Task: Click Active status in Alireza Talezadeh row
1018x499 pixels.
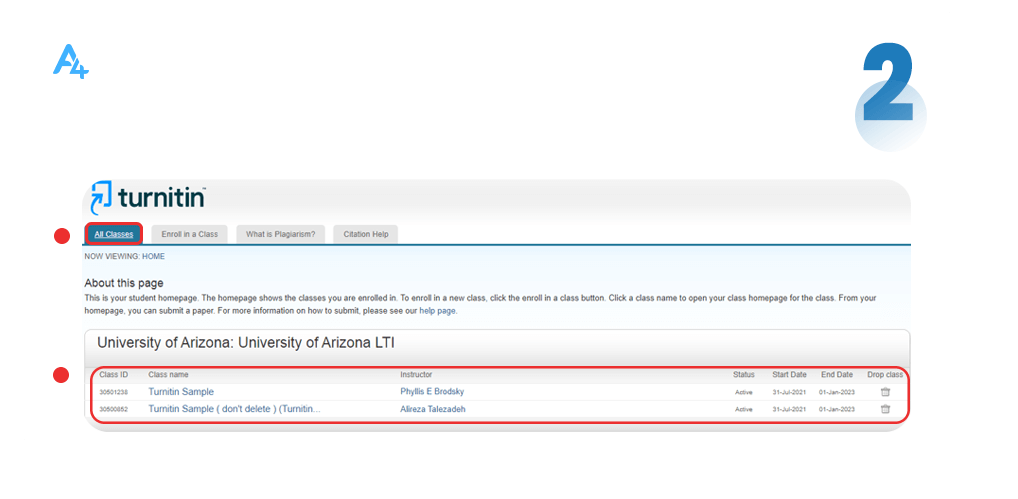Action: point(744,409)
